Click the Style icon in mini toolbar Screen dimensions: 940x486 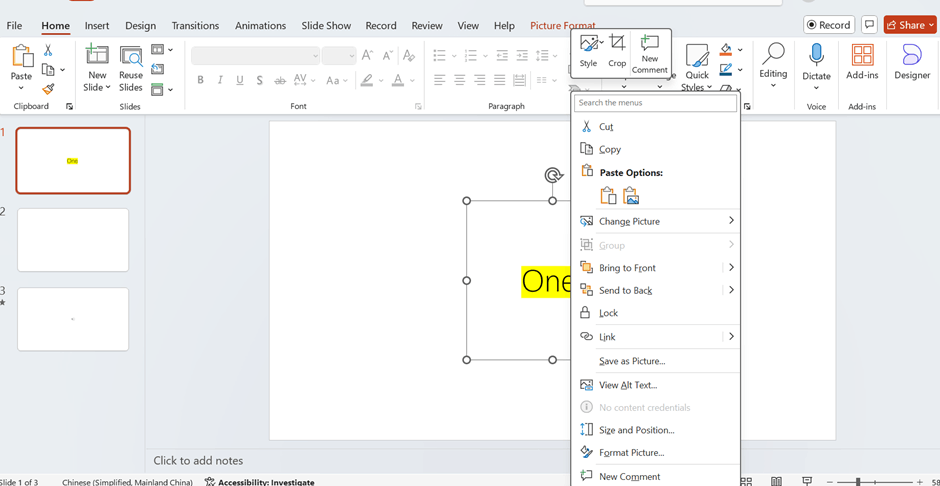point(589,43)
